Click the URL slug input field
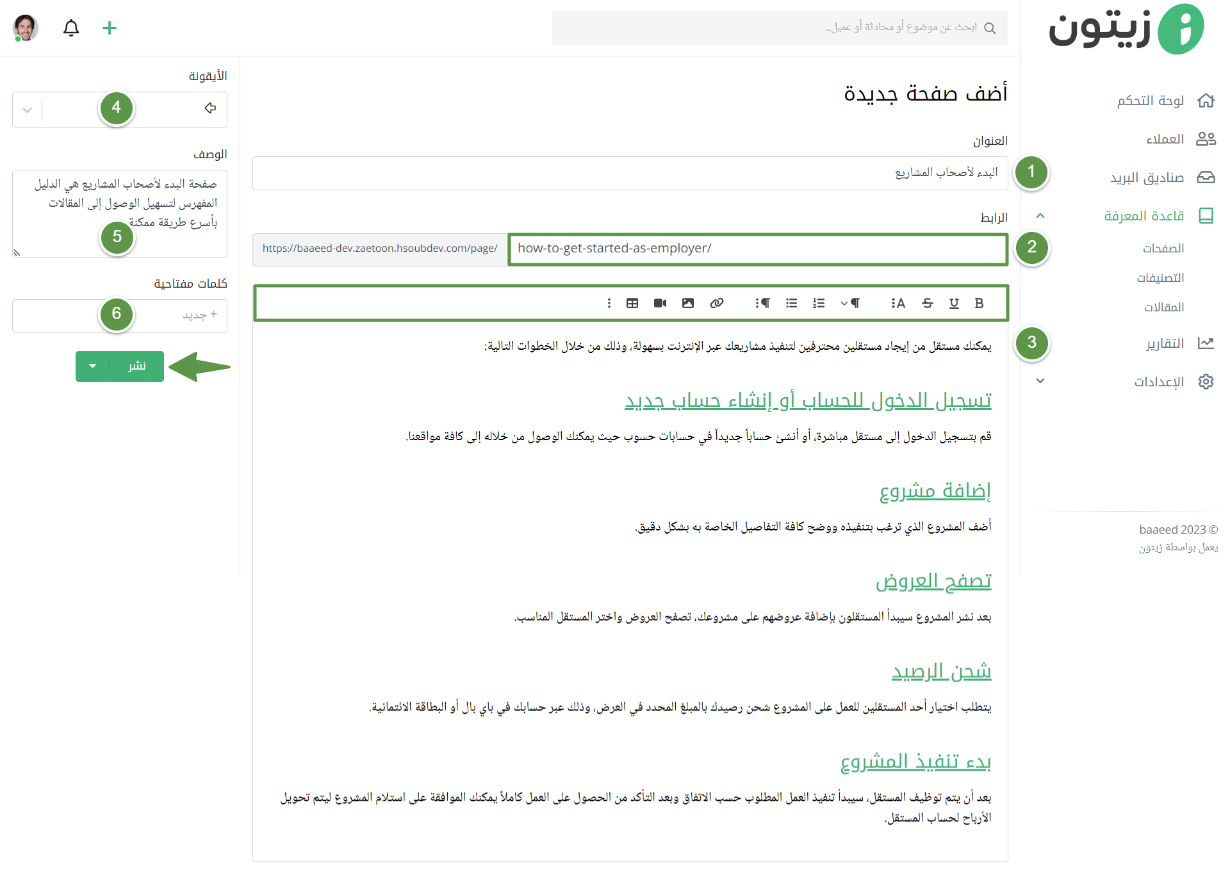 point(757,249)
